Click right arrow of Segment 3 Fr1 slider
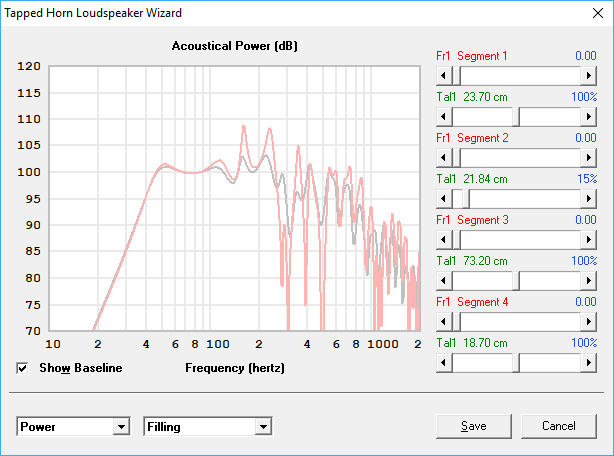The image size is (614, 456). (589, 240)
